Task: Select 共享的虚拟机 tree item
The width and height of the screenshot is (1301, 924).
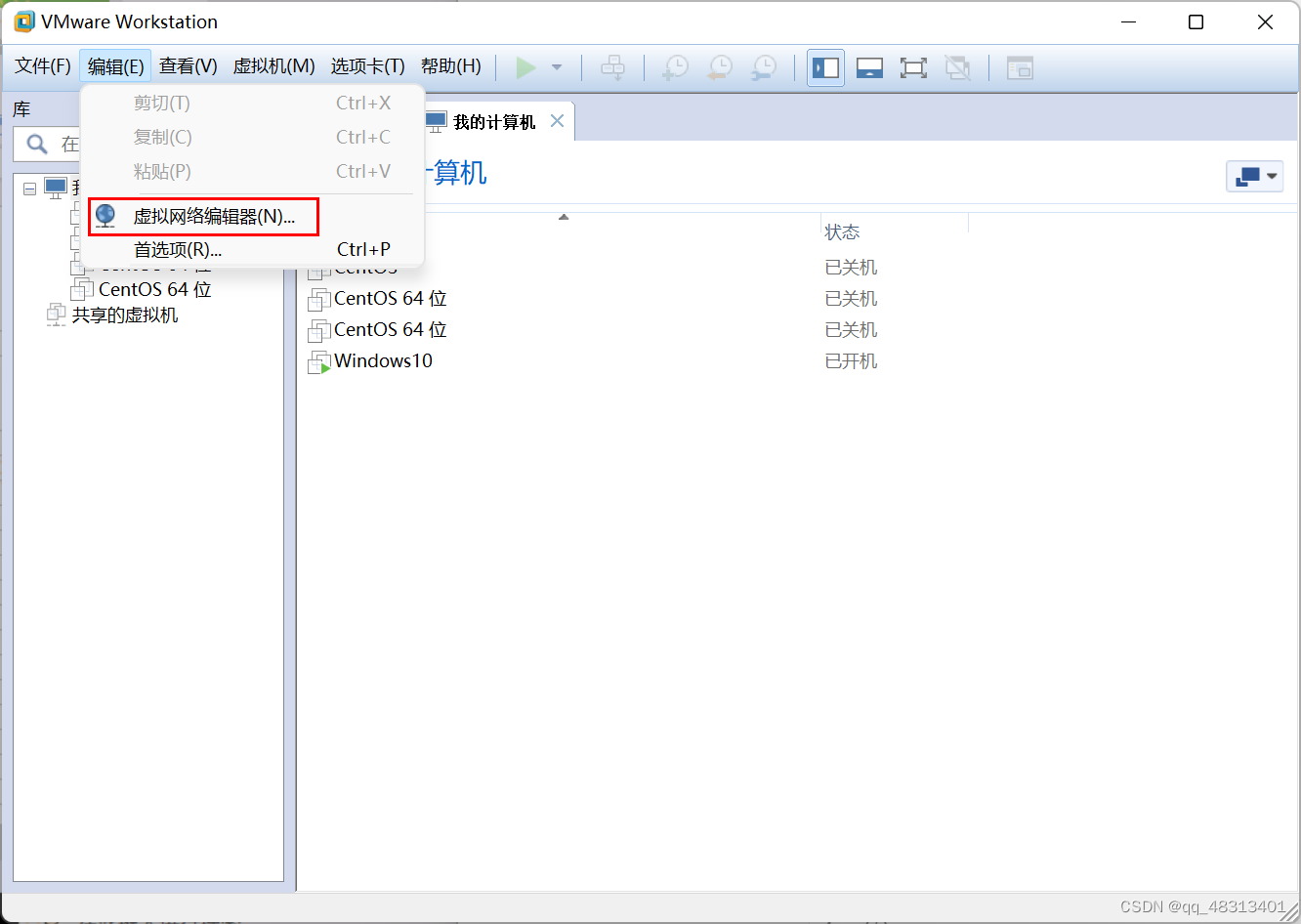Action: click(125, 315)
